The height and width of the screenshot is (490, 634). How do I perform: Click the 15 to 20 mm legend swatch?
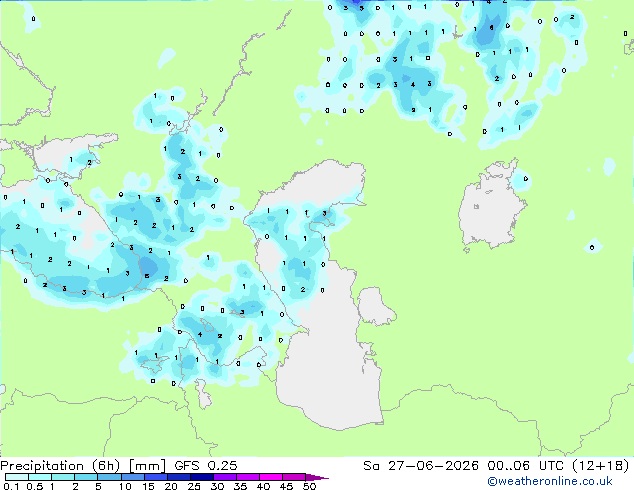pyautogui.click(x=155, y=477)
